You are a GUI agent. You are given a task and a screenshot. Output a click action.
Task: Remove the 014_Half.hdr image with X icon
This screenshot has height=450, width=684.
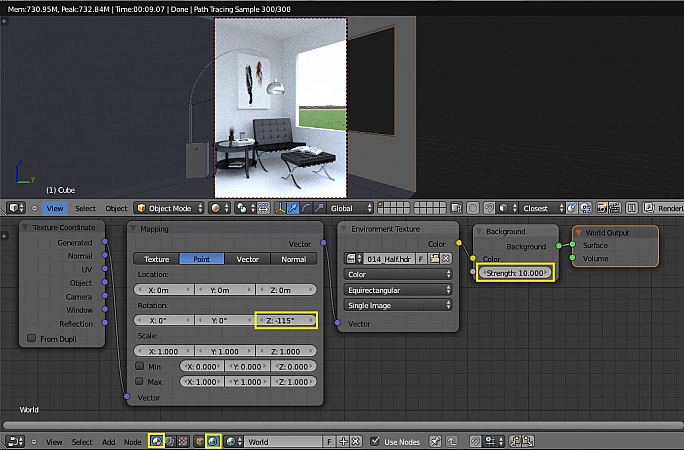[449, 258]
